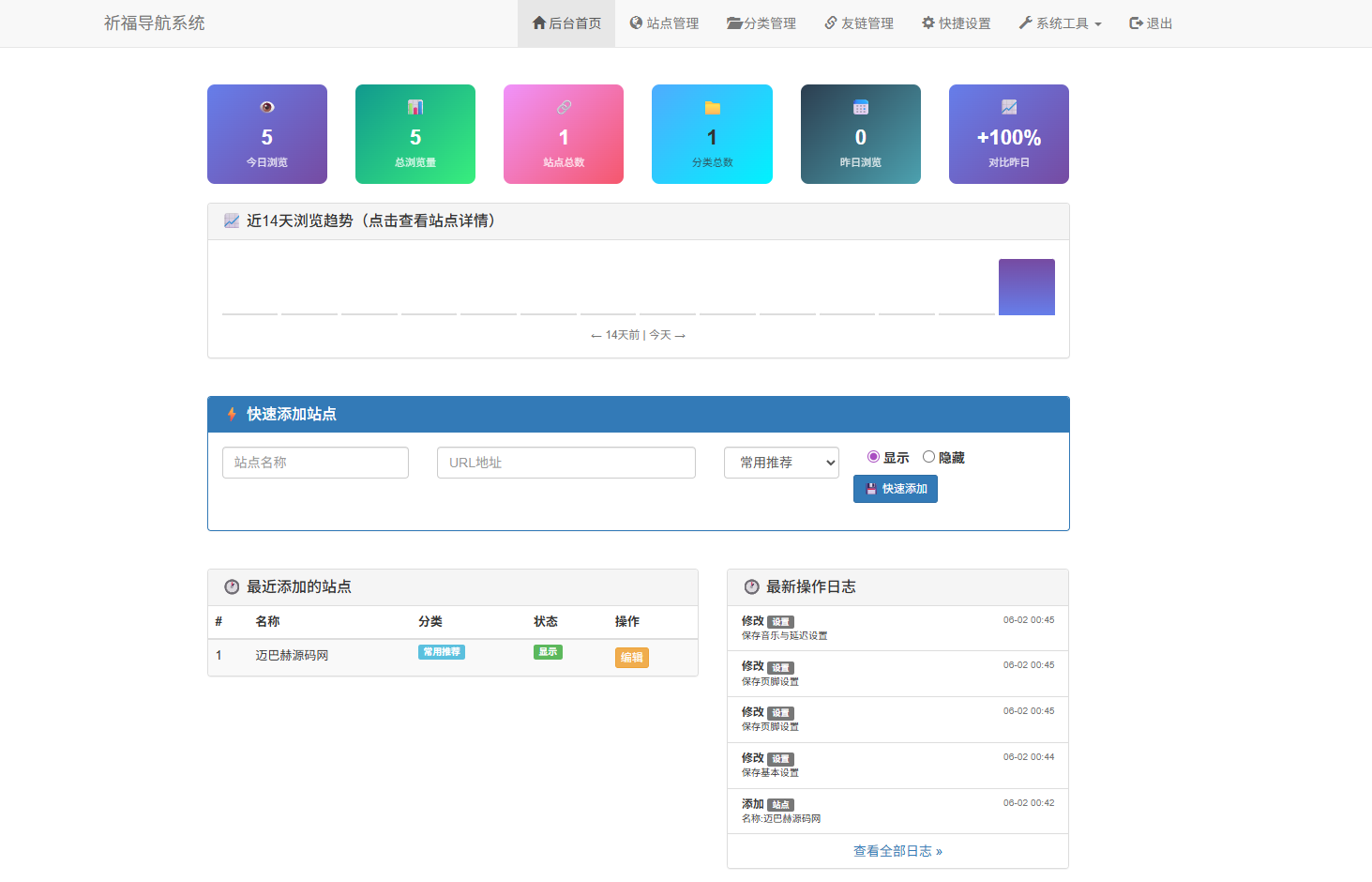Click the gear icon in 快捷设置 nav
This screenshot has width=1372, height=882.
click(x=928, y=23)
